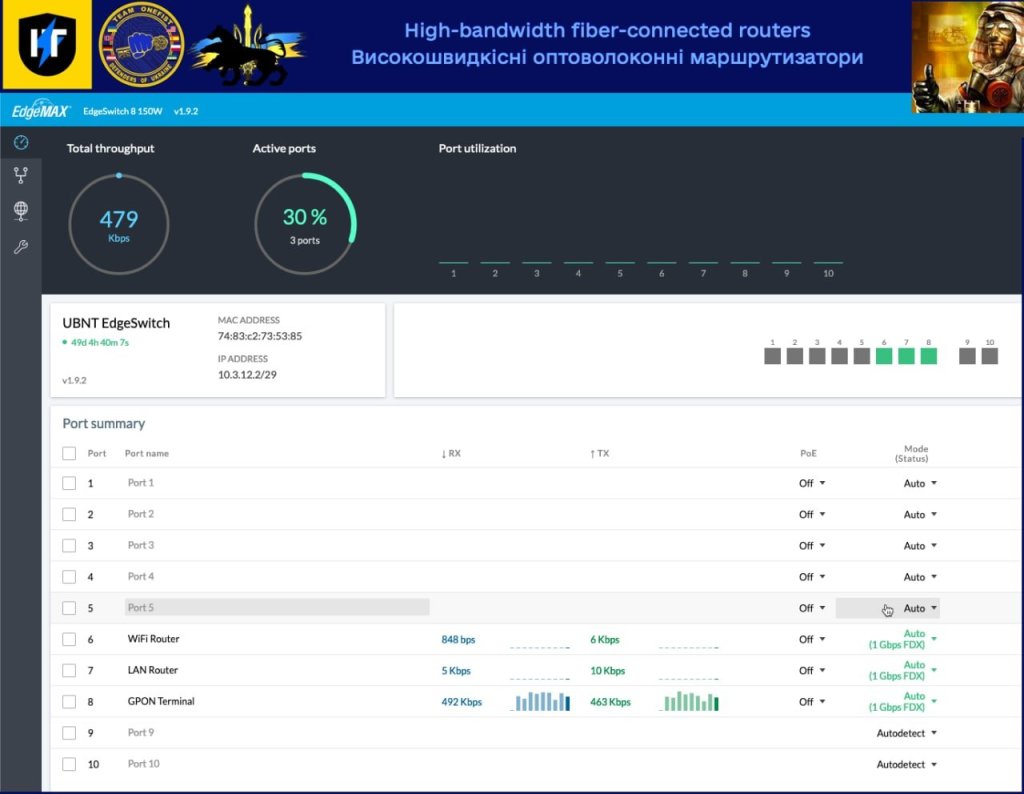This screenshot has height=794, width=1024.
Task: Sort by the TX column header
Action: point(599,454)
